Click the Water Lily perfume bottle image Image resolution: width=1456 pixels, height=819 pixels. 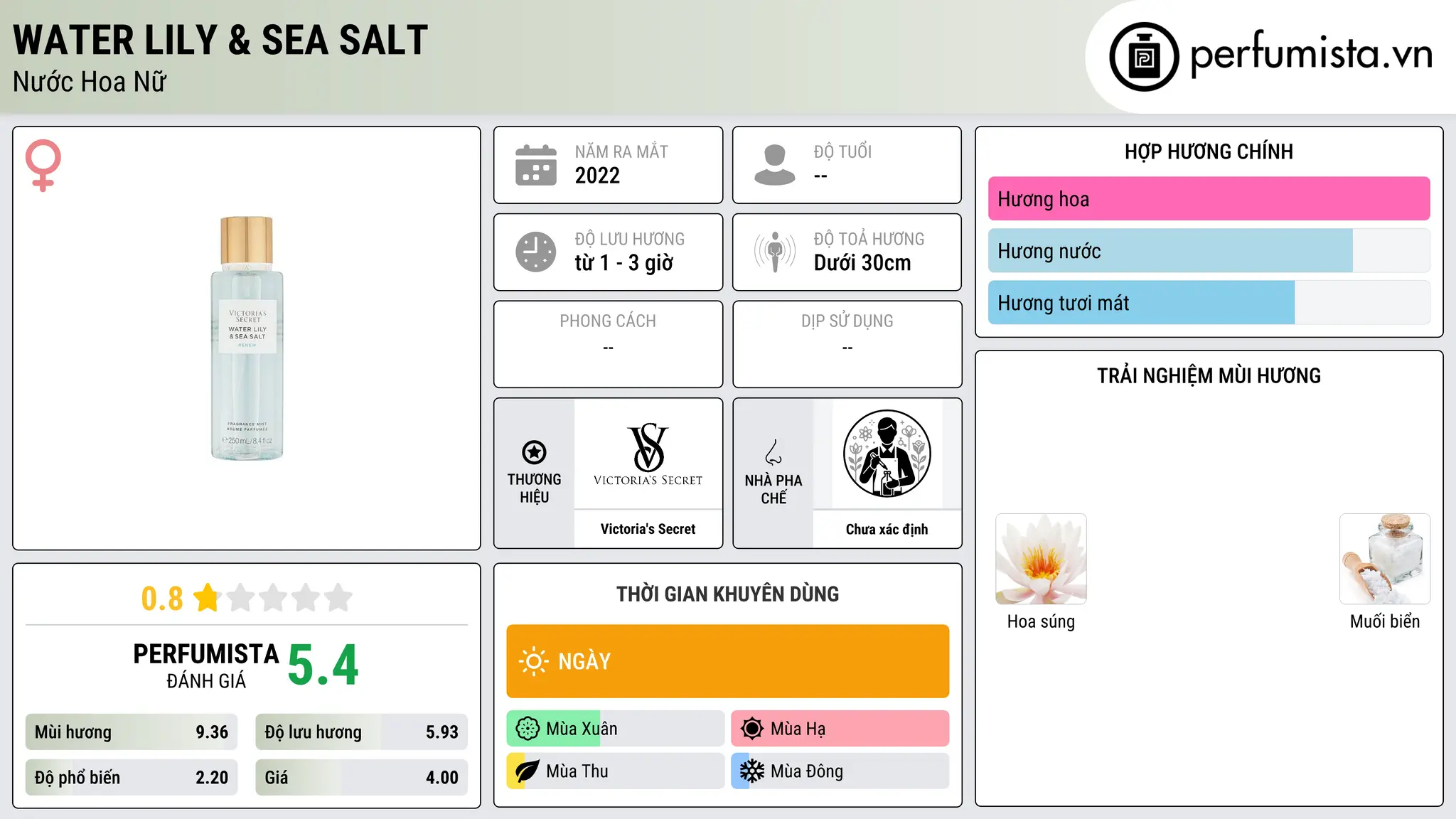tap(247, 338)
